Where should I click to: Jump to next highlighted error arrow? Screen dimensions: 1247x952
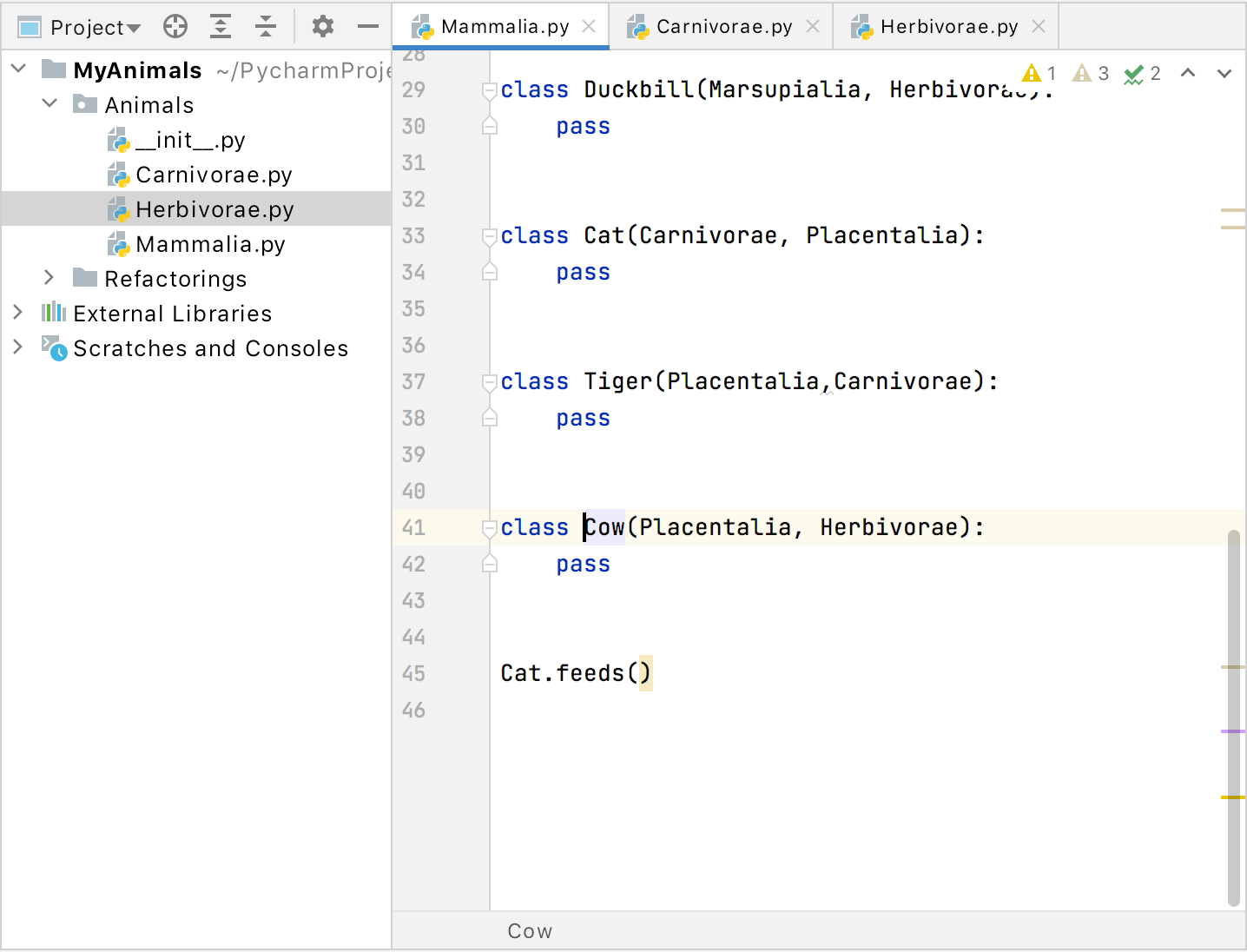pyautogui.click(x=1224, y=74)
